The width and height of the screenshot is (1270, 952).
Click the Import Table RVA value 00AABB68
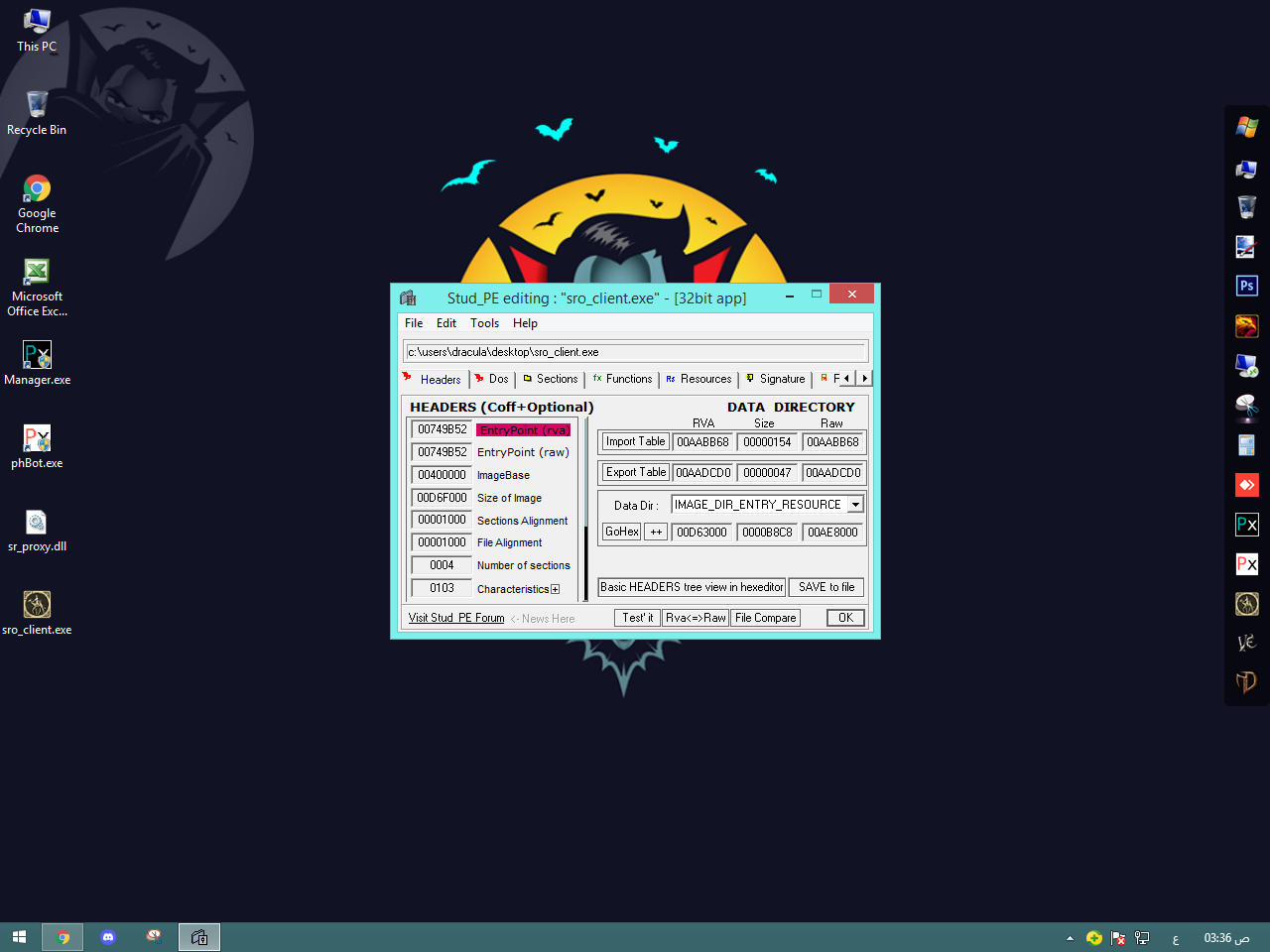703,442
